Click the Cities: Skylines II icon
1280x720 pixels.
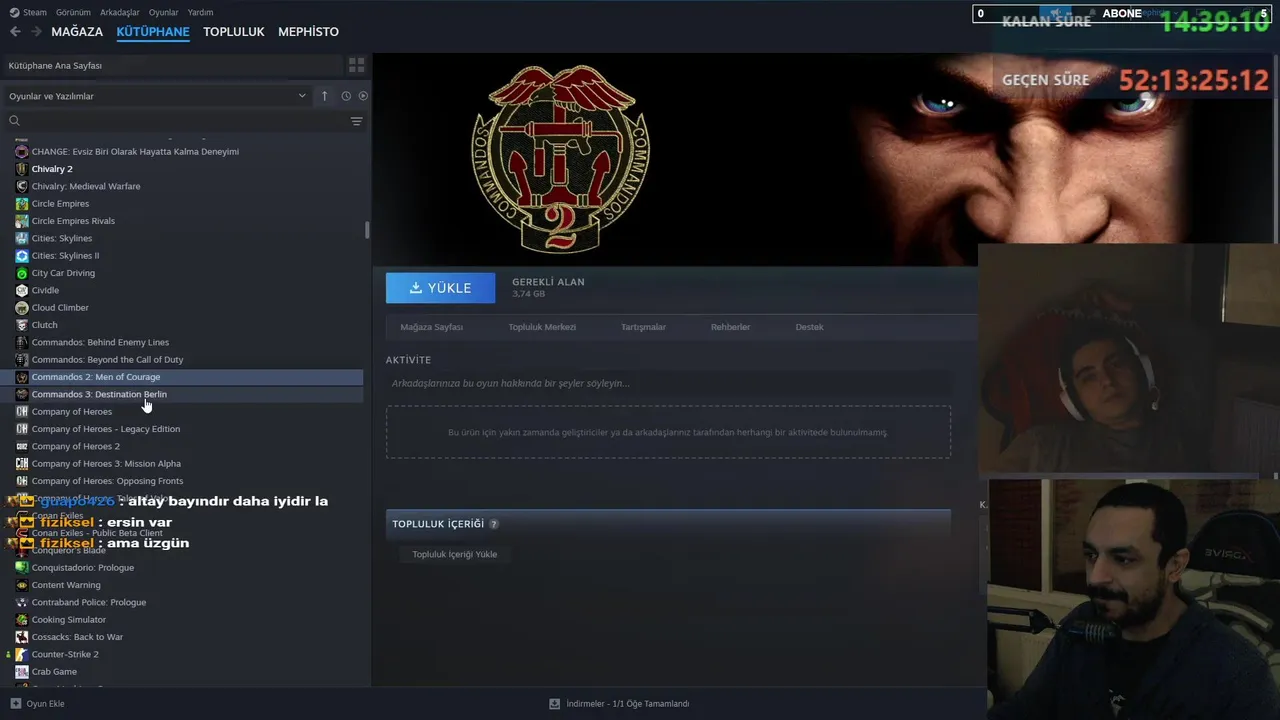22,256
